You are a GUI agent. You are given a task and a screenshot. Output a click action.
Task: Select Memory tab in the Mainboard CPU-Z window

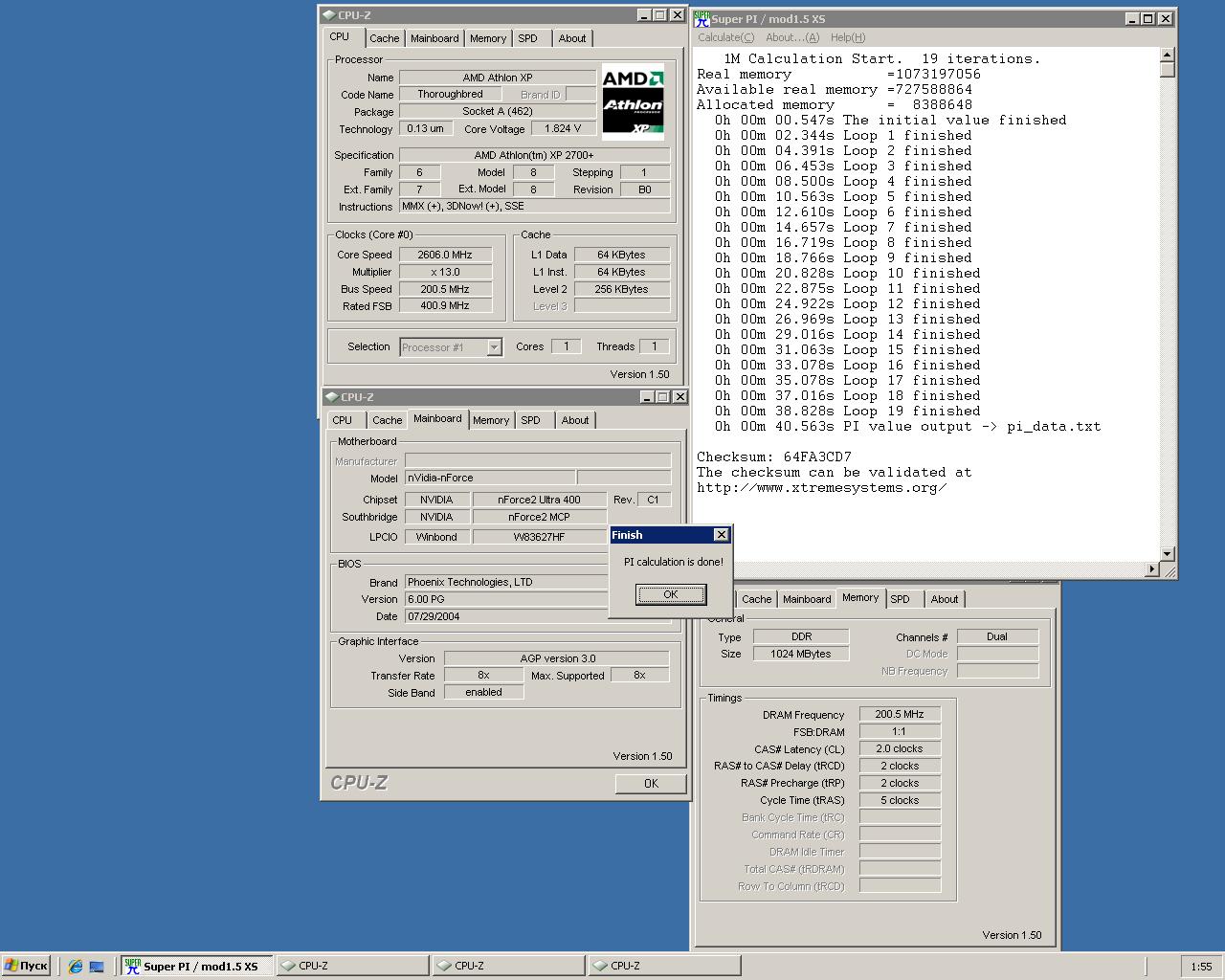pos(491,420)
